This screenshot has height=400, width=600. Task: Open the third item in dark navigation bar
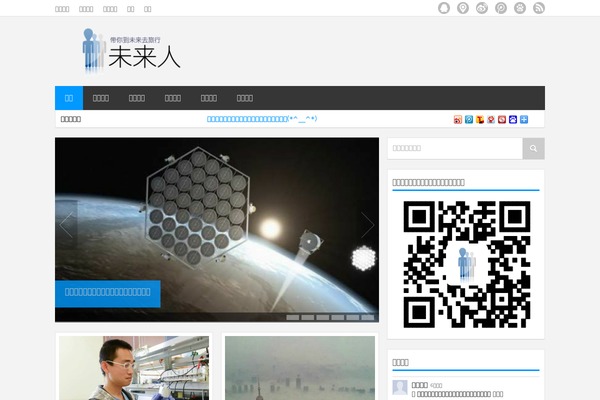click(137, 98)
